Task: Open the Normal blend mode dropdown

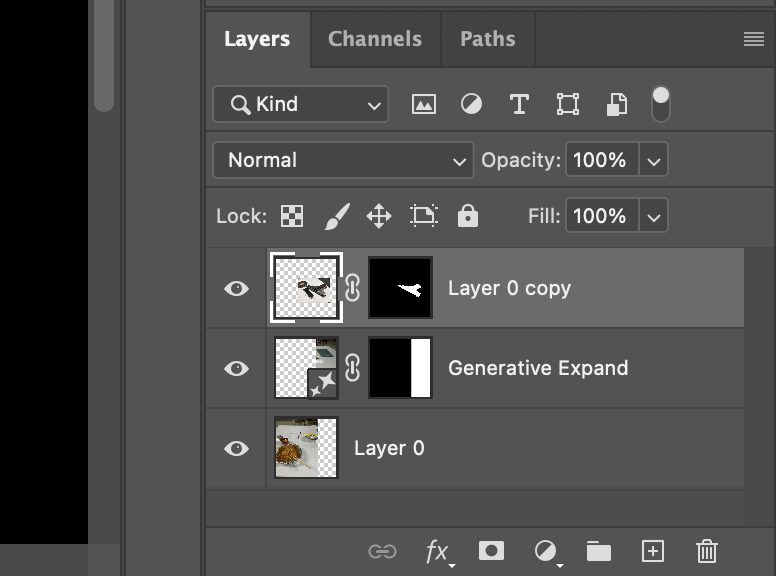Action: [x=343, y=160]
